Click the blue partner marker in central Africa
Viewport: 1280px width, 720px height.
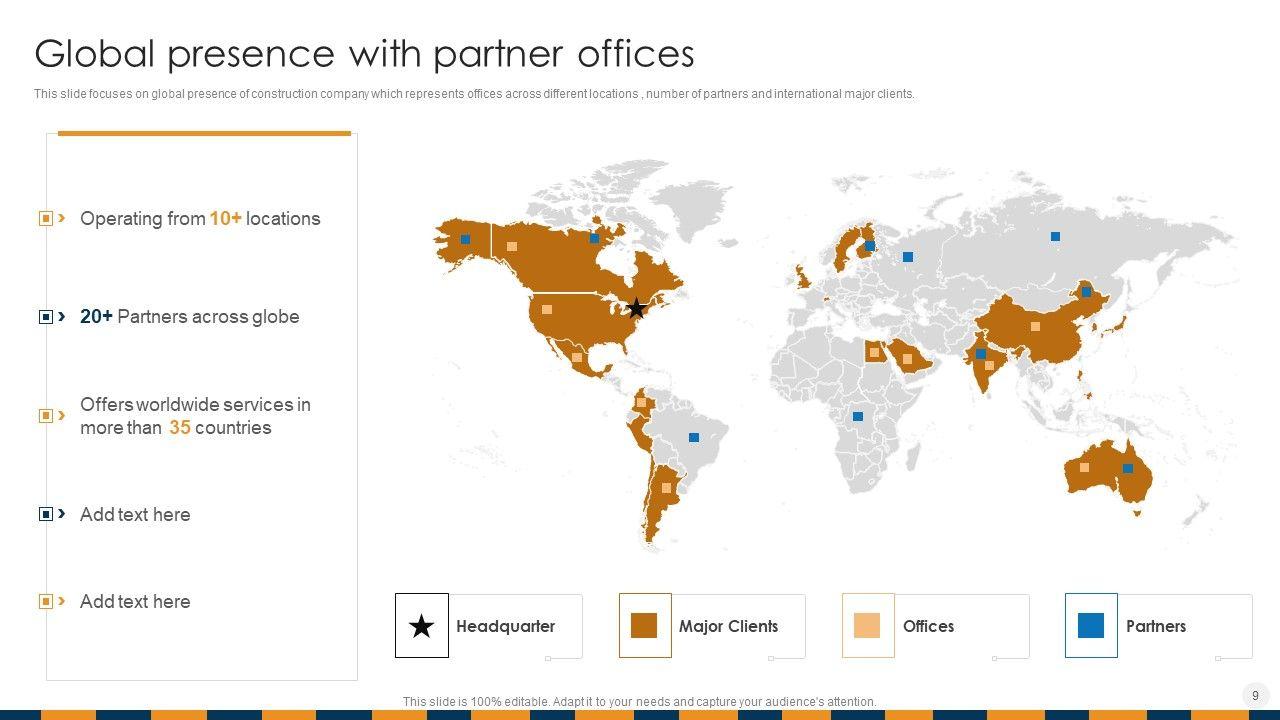857,416
